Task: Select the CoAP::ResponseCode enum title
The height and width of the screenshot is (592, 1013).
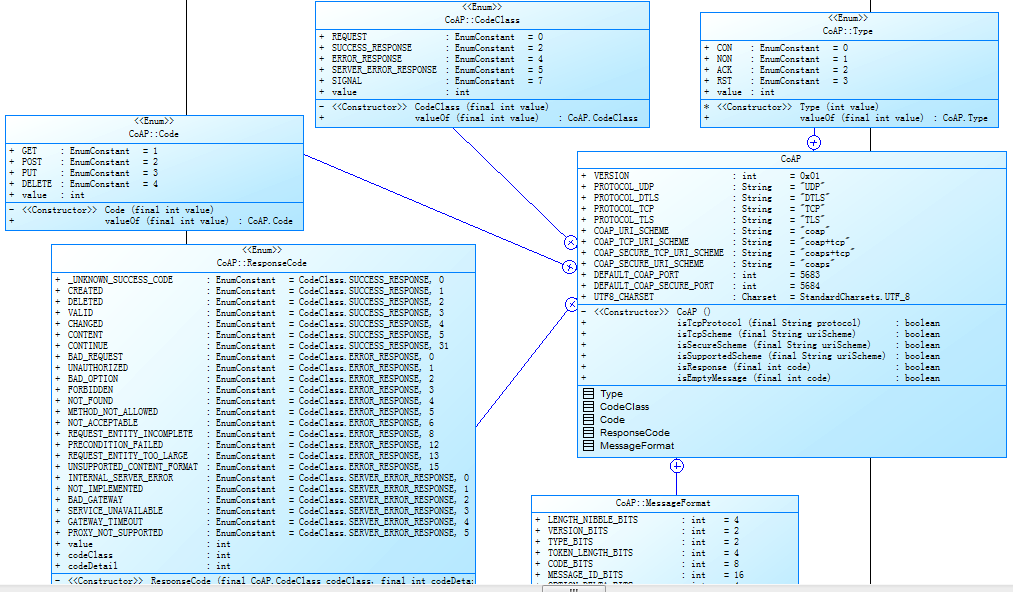Action: [262, 263]
